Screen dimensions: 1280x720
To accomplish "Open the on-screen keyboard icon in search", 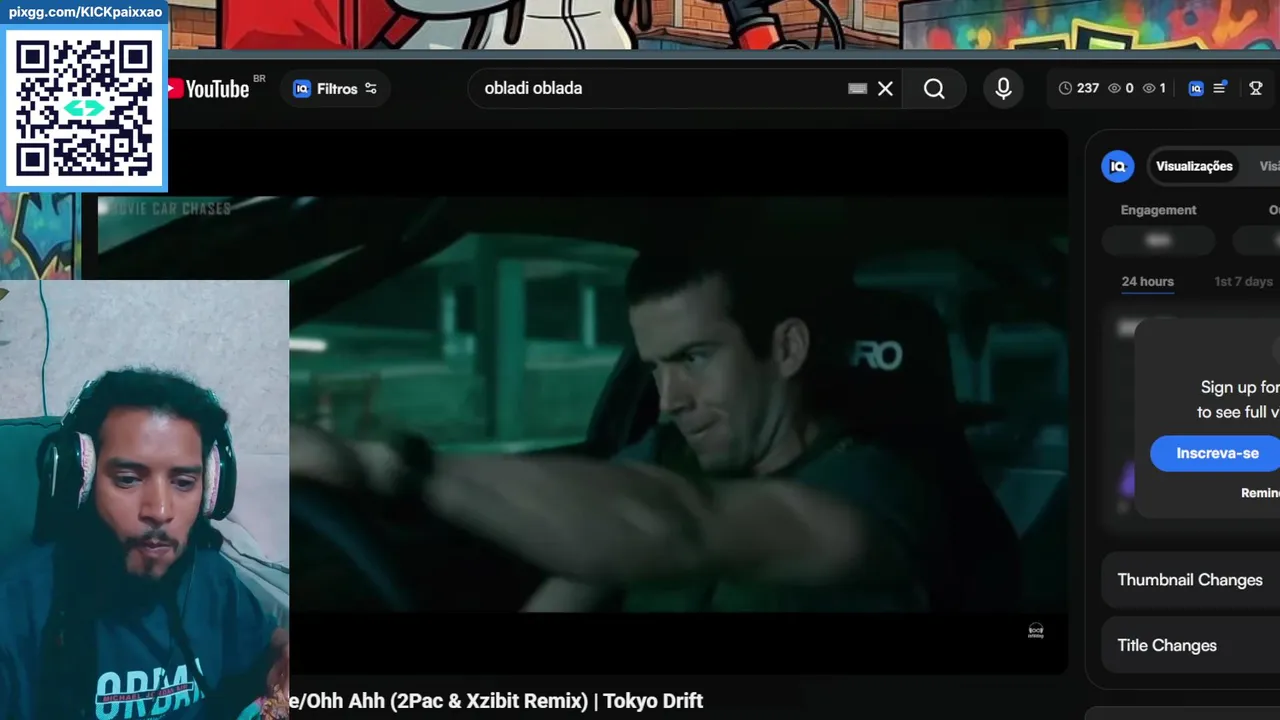I will coord(857,88).
